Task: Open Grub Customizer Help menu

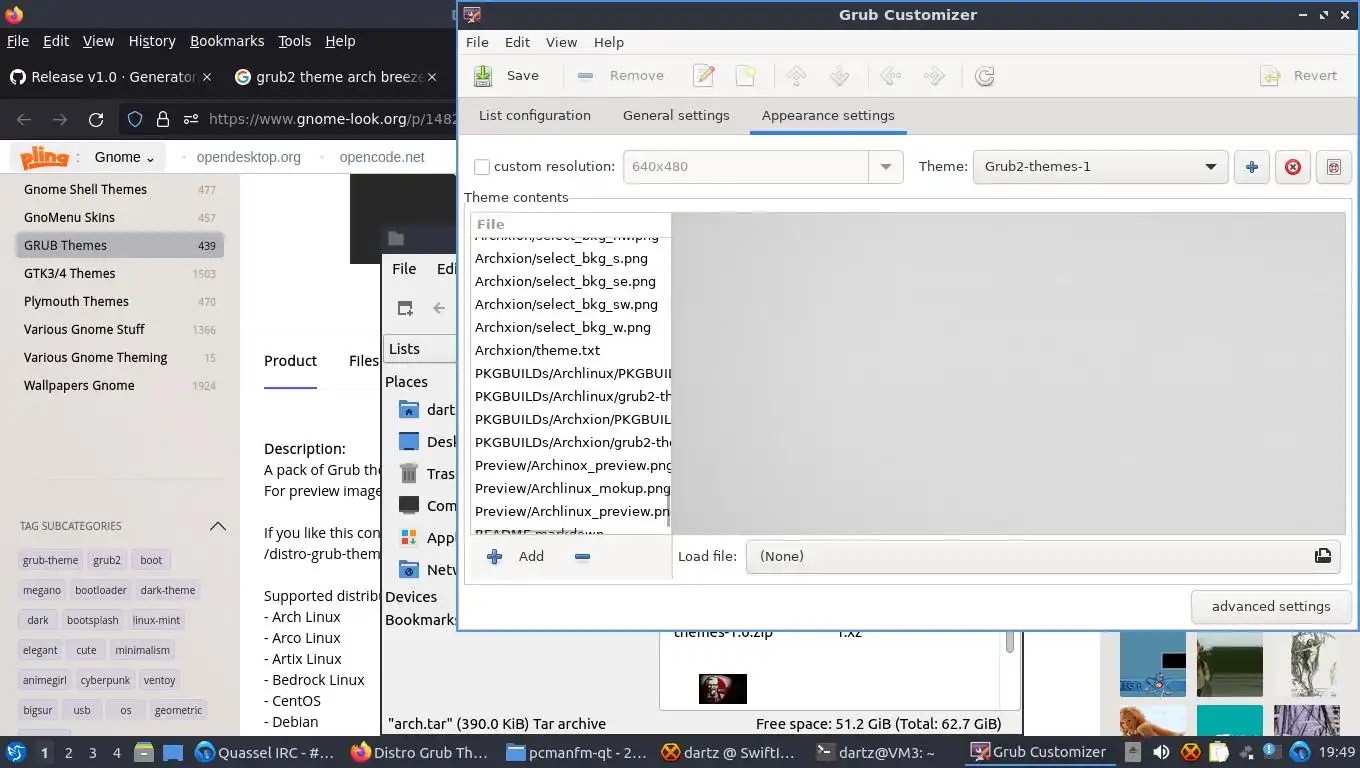Action: (x=608, y=42)
